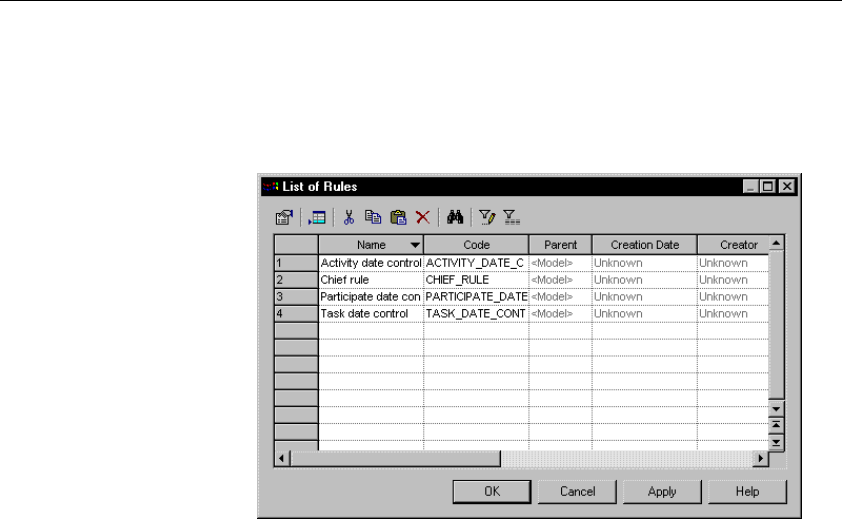Toggle the Enable/Disable Filter icon
This screenshot has width=842, height=519.
511,218
